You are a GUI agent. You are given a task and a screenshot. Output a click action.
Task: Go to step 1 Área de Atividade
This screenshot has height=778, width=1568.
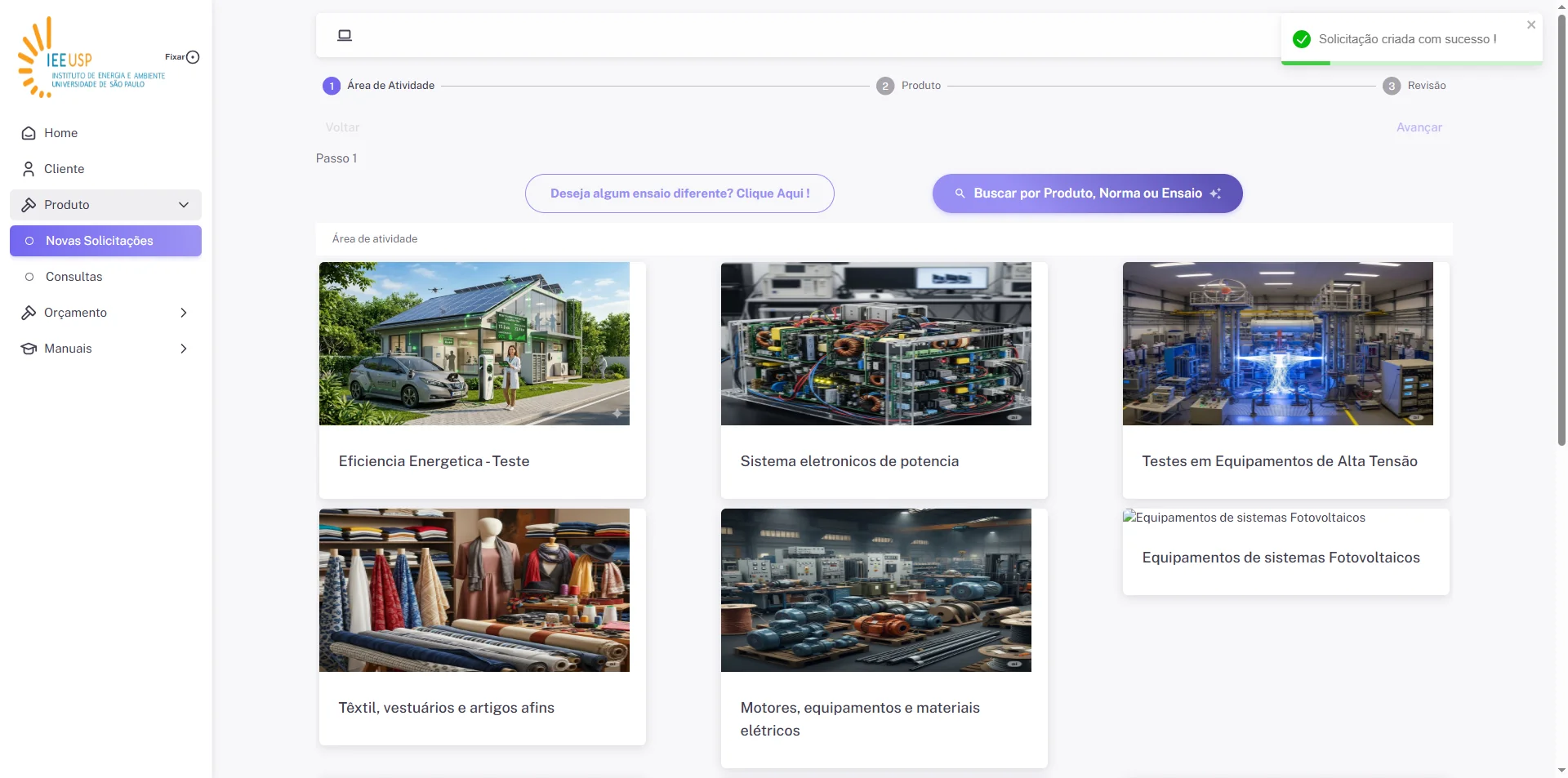[379, 86]
